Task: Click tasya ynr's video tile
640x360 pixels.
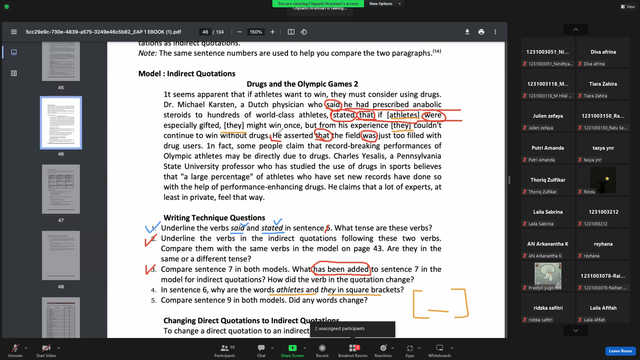Action: tap(603, 148)
